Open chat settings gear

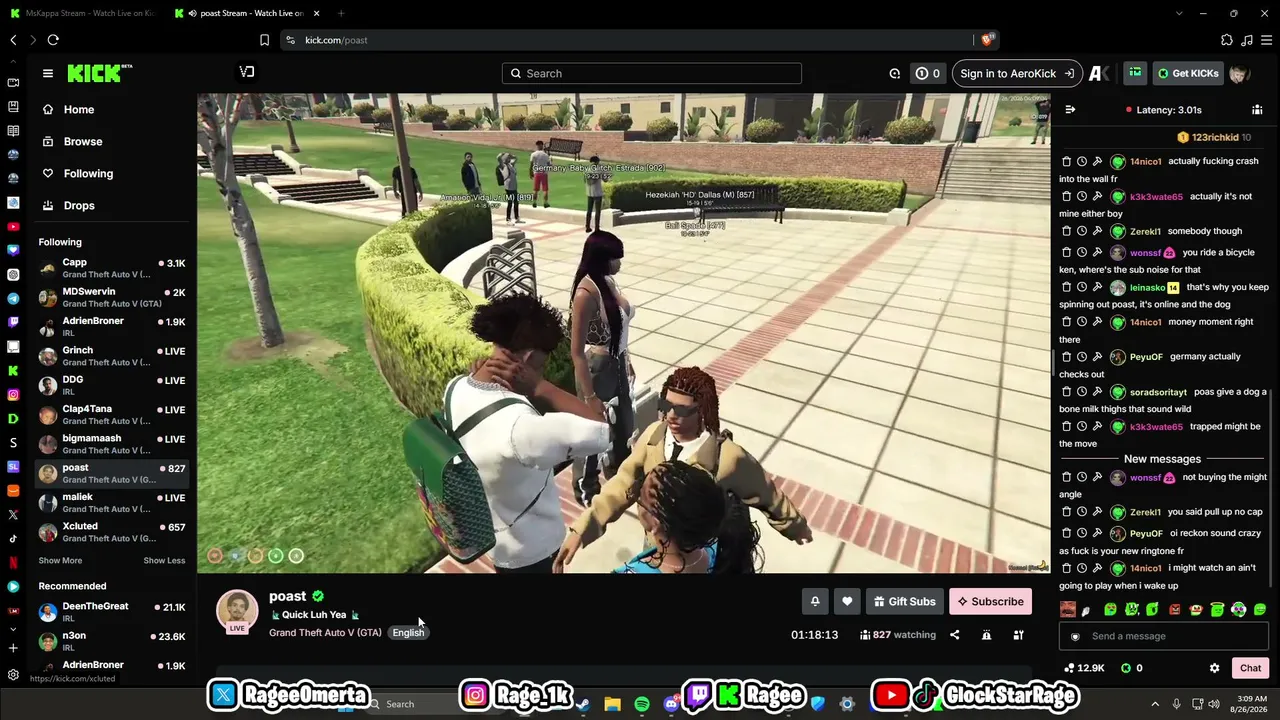pyautogui.click(x=1214, y=668)
